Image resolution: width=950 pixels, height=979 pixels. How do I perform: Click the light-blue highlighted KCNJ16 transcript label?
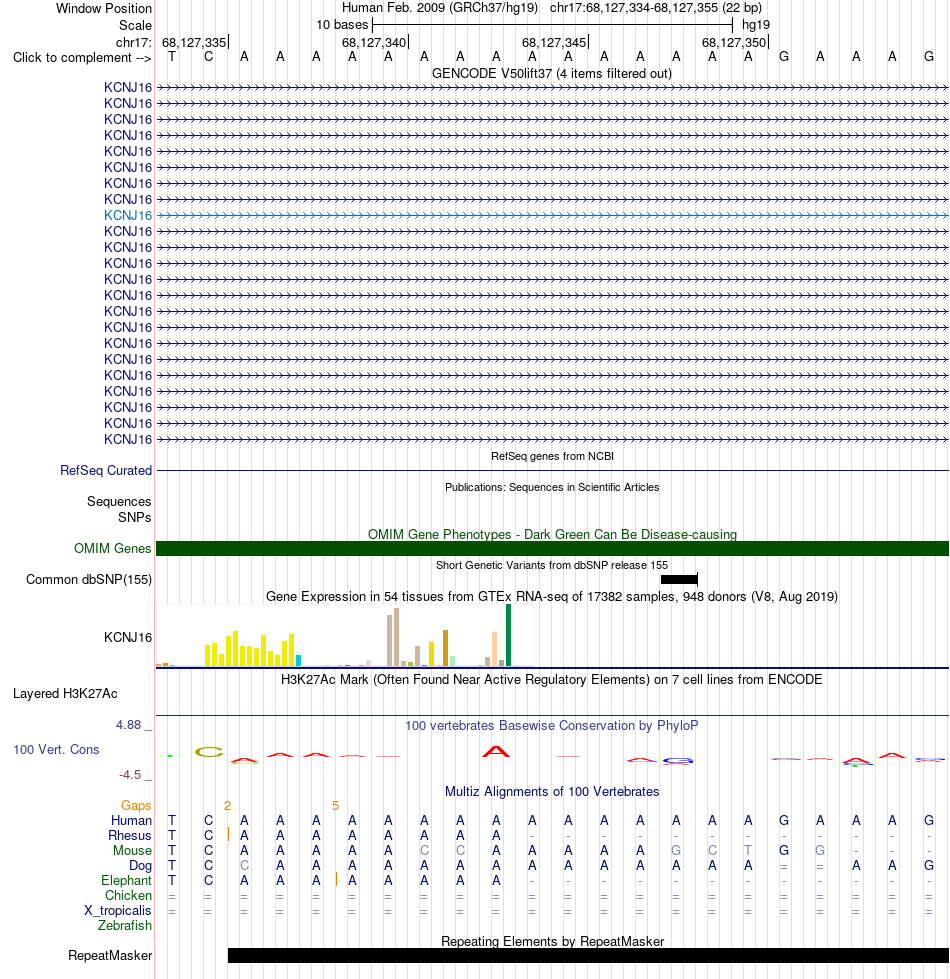coord(128,215)
